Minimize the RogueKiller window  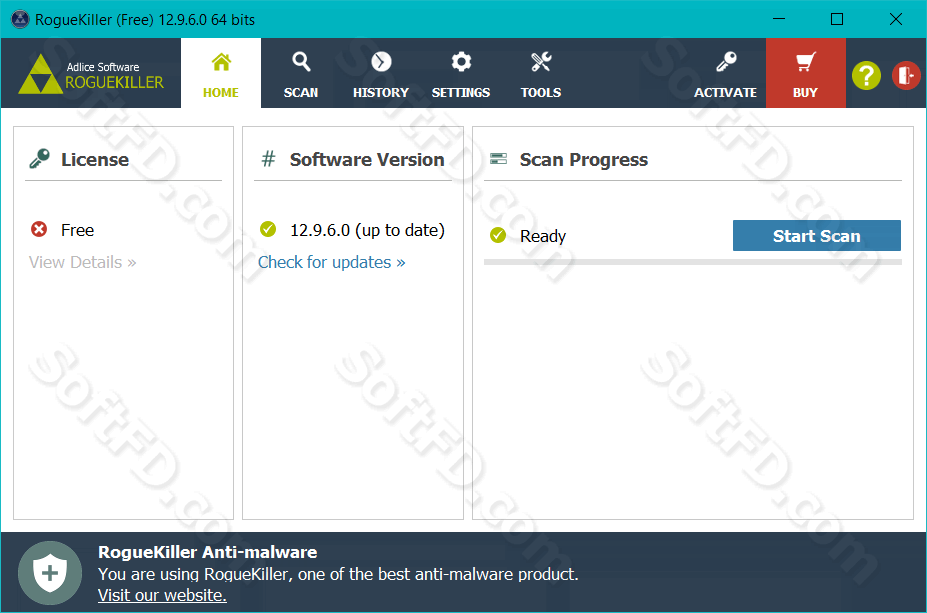pyautogui.click(x=779, y=19)
